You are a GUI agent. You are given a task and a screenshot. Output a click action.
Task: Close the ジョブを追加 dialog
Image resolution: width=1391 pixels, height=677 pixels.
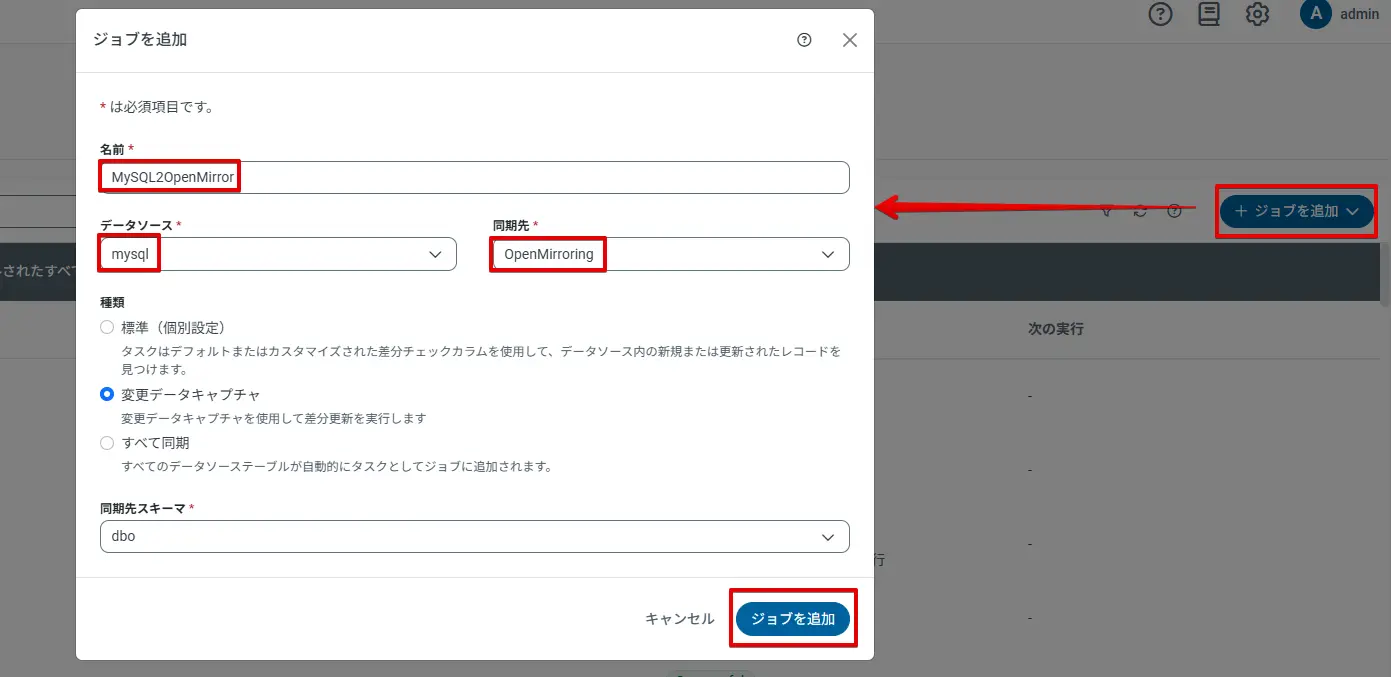(850, 40)
